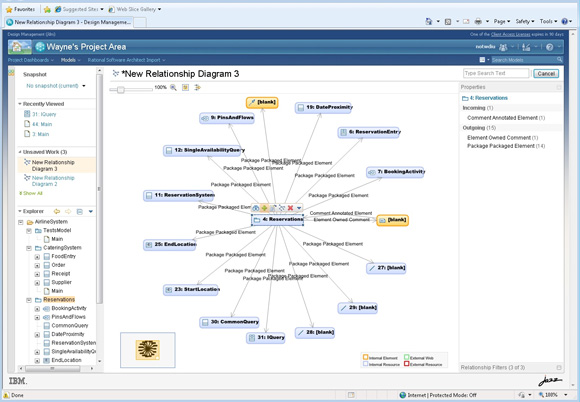
Task: Select the 11: ReservationSystem node
Action: click(179, 195)
